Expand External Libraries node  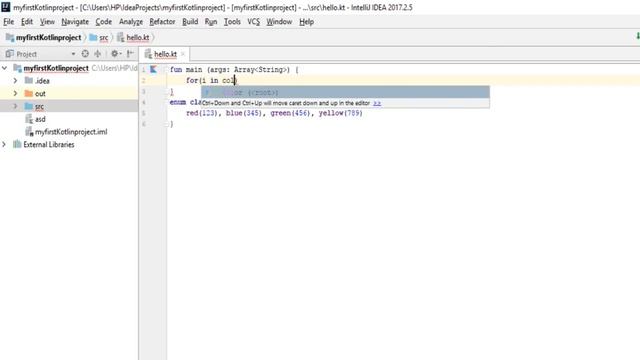pos(4,144)
